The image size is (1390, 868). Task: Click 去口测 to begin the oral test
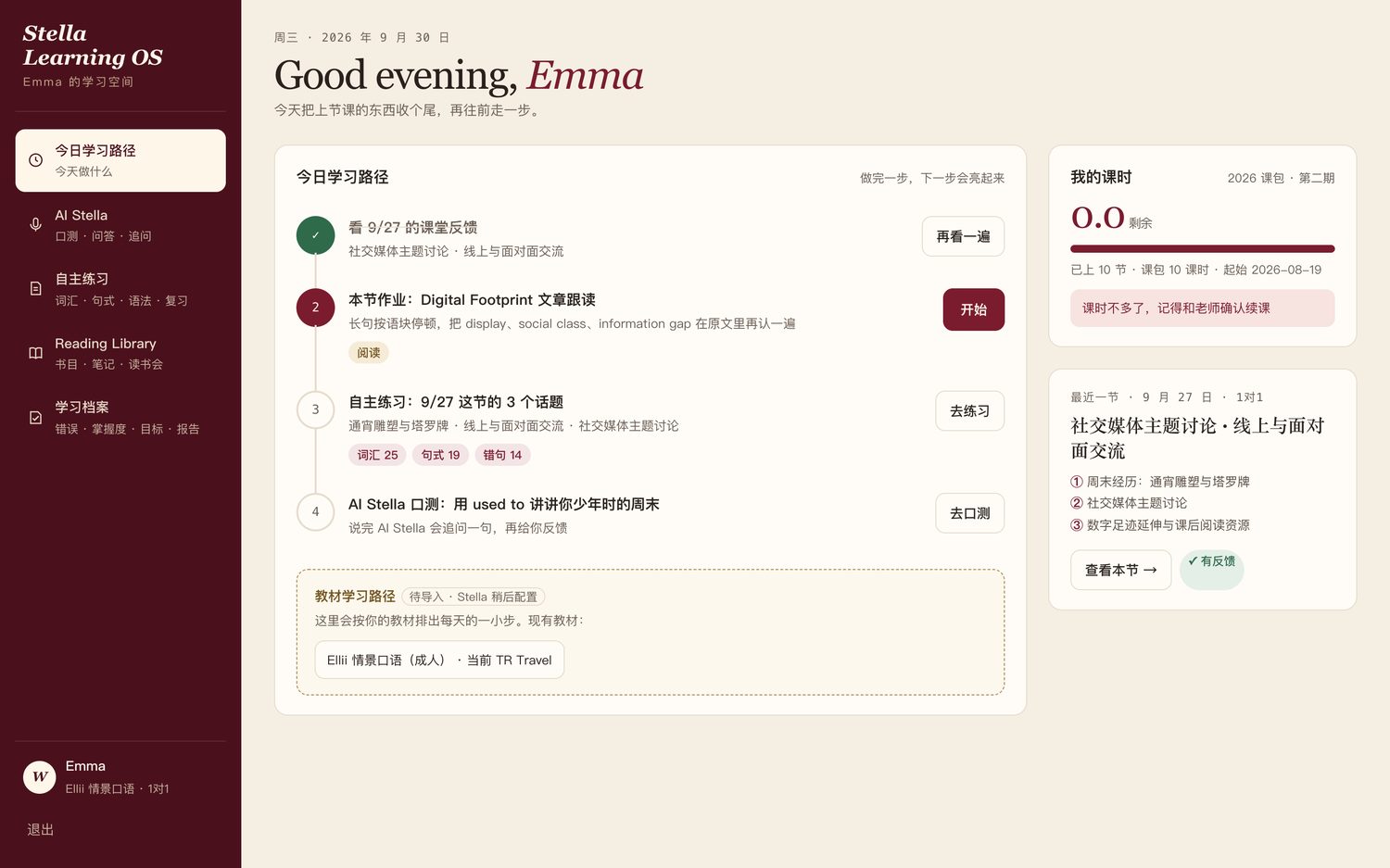[x=969, y=513]
